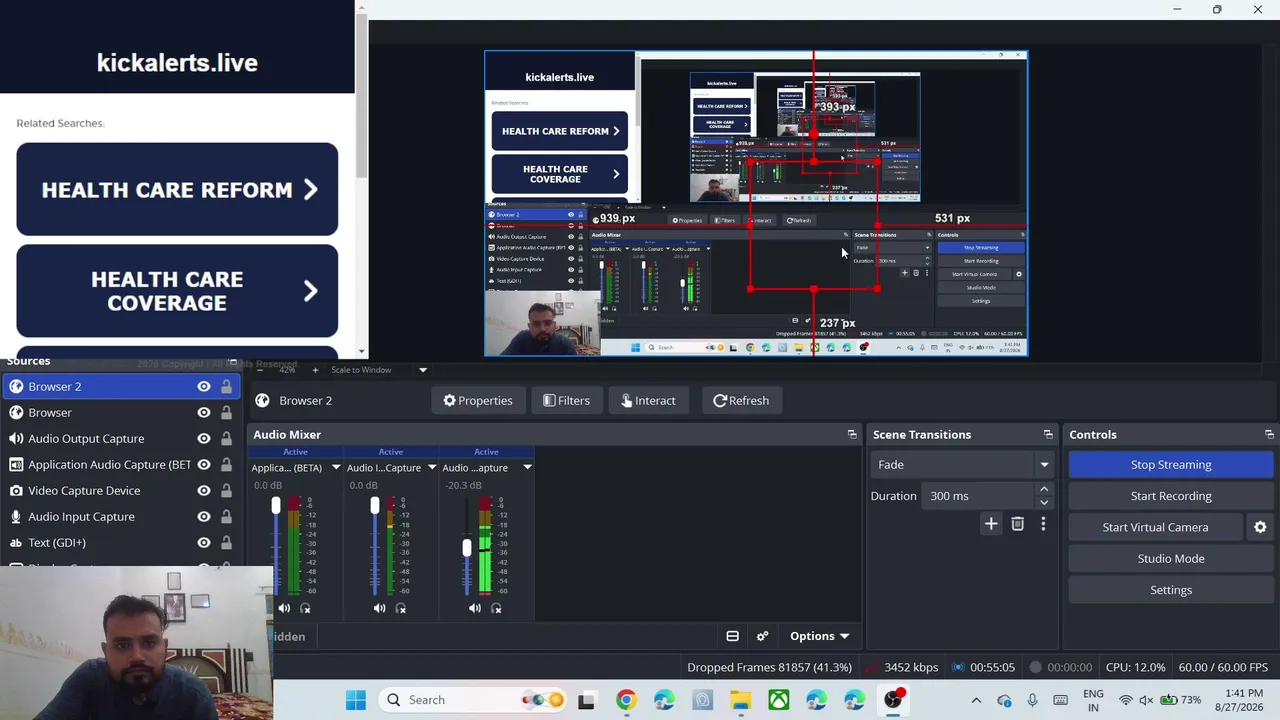The height and width of the screenshot is (720, 1280).
Task: Open Filters for selected source
Action: click(x=566, y=400)
